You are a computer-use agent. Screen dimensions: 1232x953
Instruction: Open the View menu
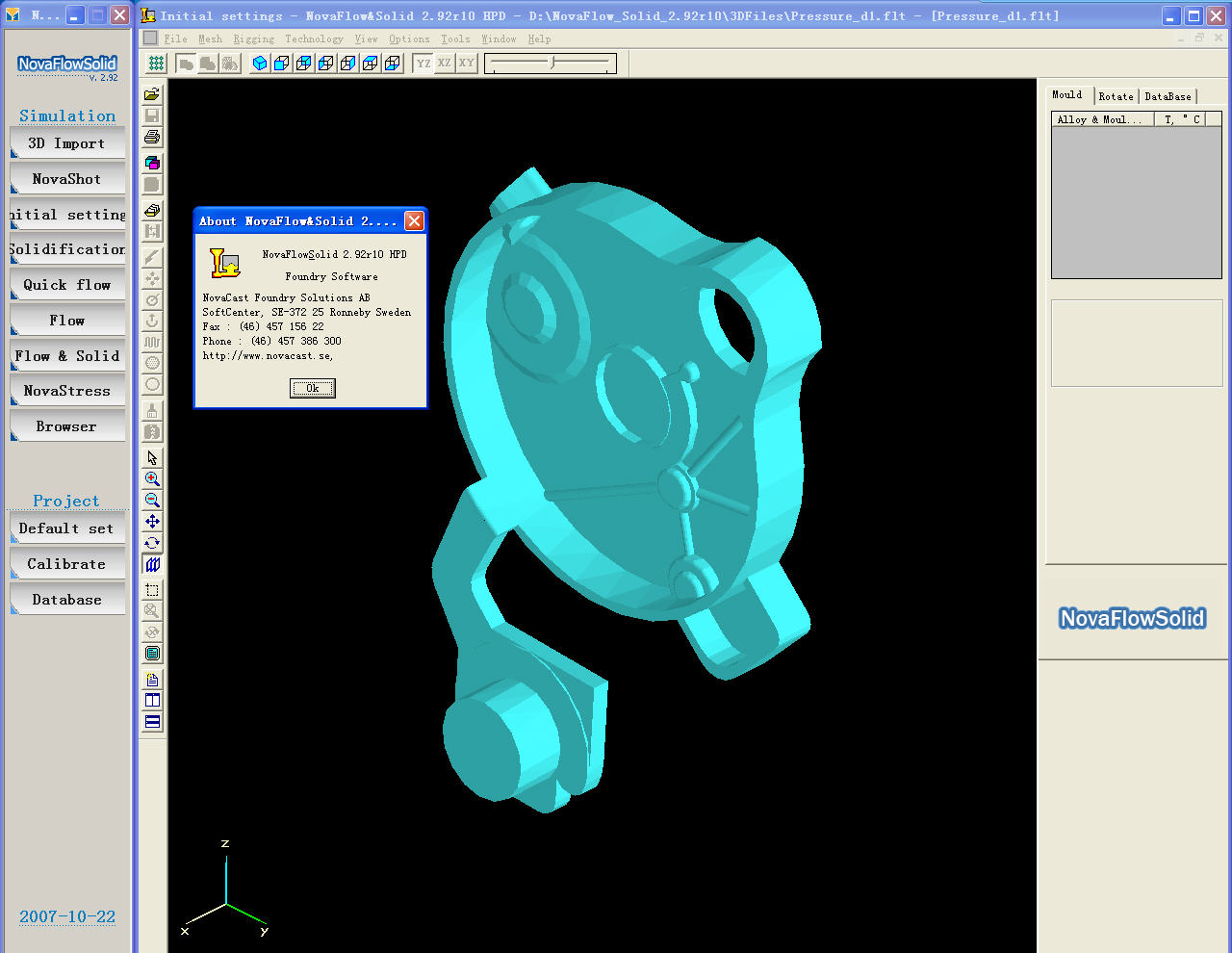pyautogui.click(x=366, y=39)
